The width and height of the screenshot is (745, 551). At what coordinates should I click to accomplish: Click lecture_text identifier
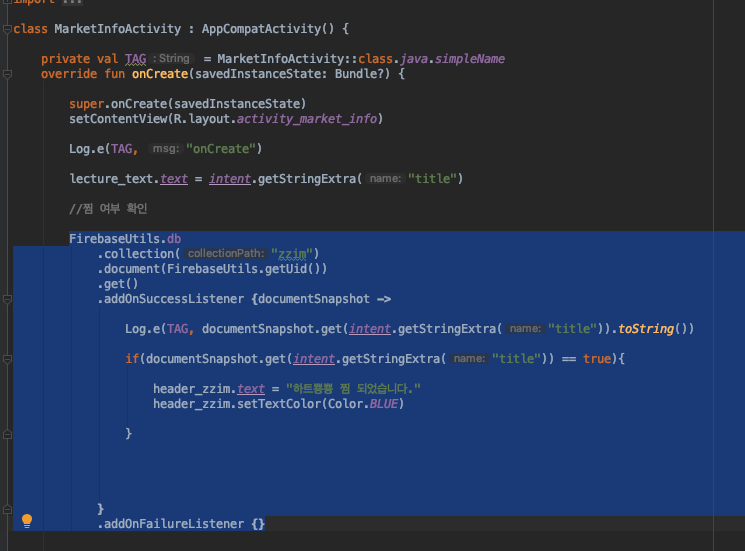coord(111,179)
